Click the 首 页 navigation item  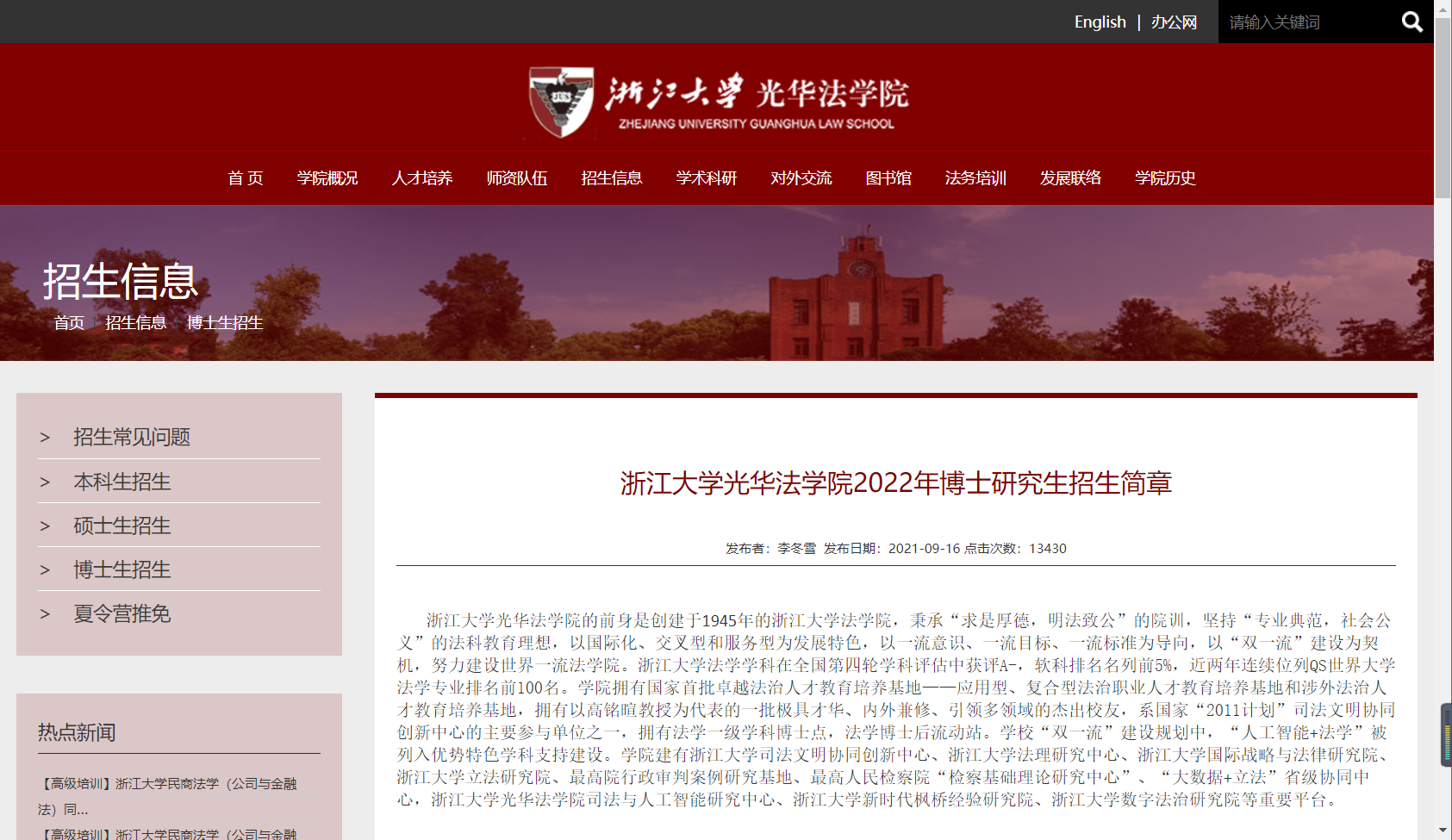245,178
